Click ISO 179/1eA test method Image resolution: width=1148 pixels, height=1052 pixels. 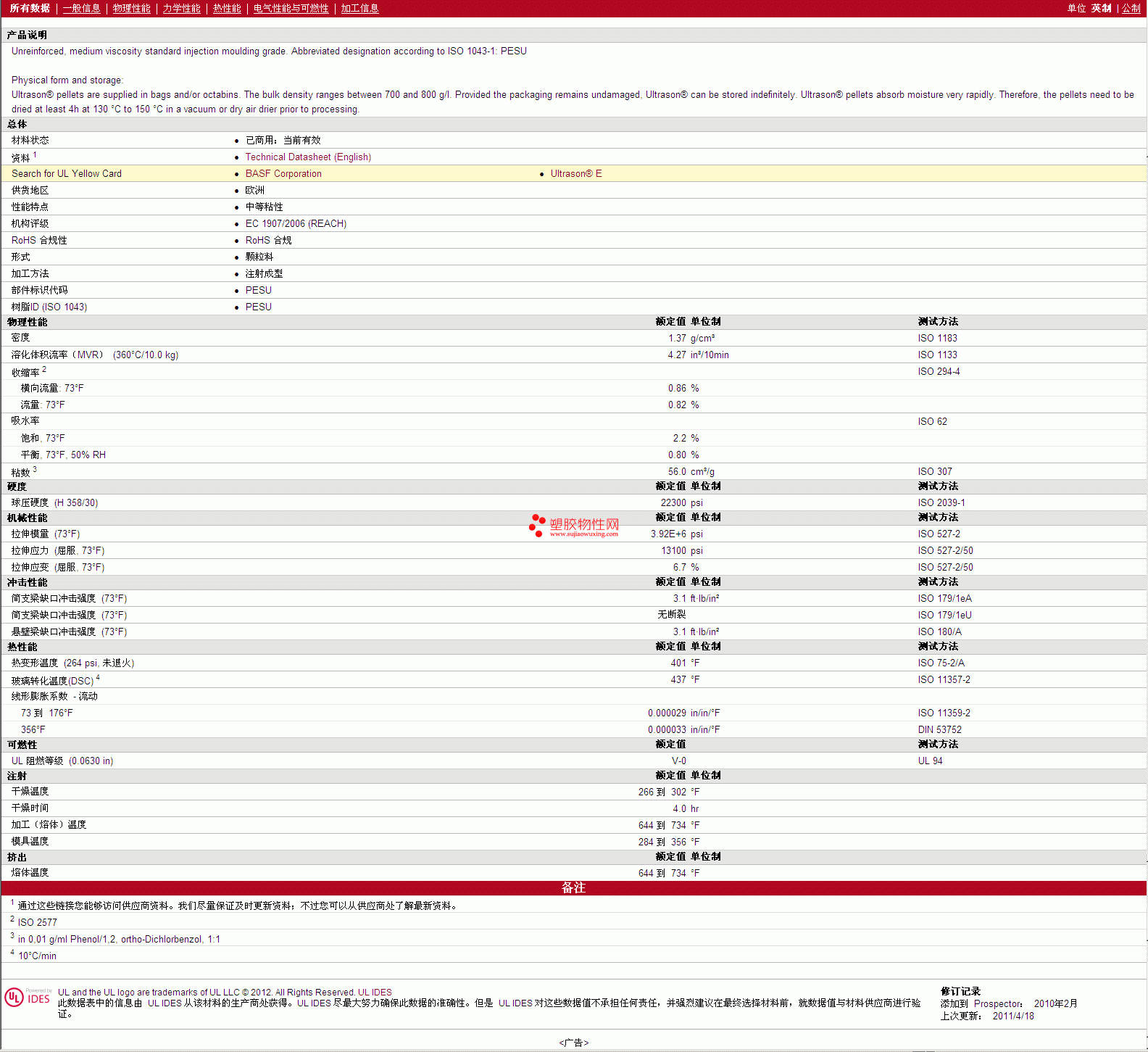click(x=944, y=599)
